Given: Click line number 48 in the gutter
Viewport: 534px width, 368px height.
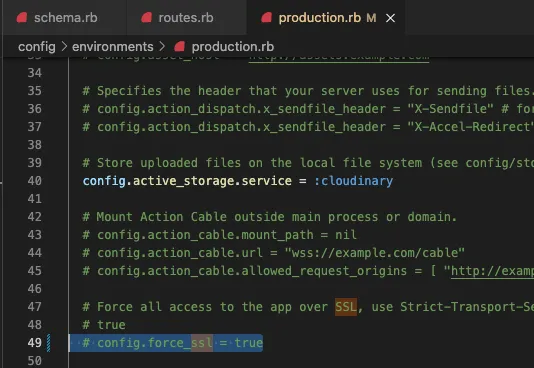Looking at the screenshot, I should [x=34, y=325].
